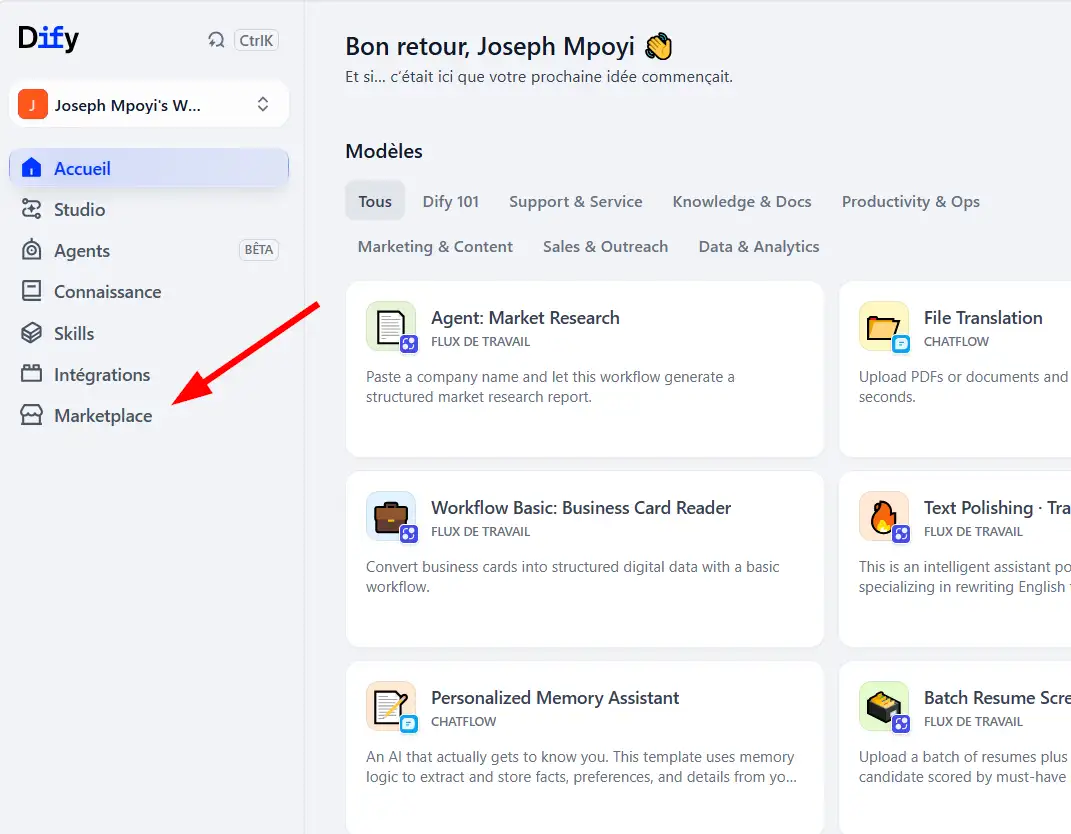Click the Intégrations icon
This screenshot has width=1071, height=834.
click(x=31, y=374)
